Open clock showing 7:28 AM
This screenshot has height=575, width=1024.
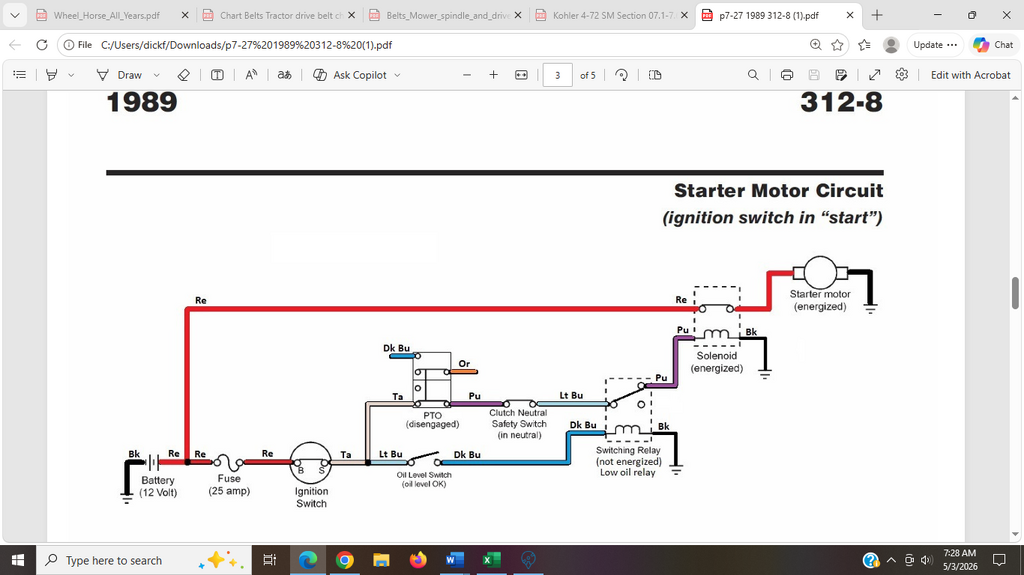(960, 560)
